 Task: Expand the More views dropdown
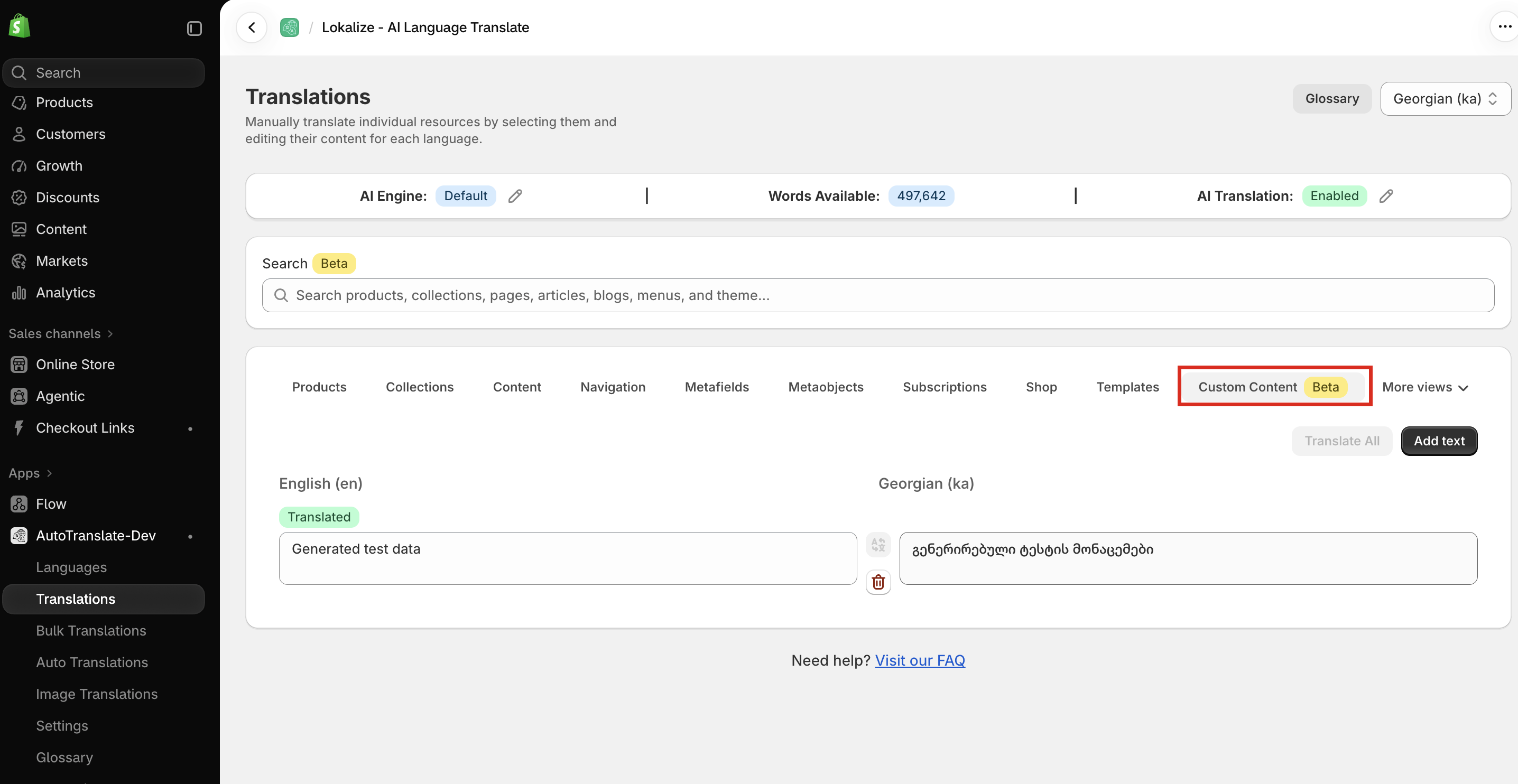click(1425, 388)
